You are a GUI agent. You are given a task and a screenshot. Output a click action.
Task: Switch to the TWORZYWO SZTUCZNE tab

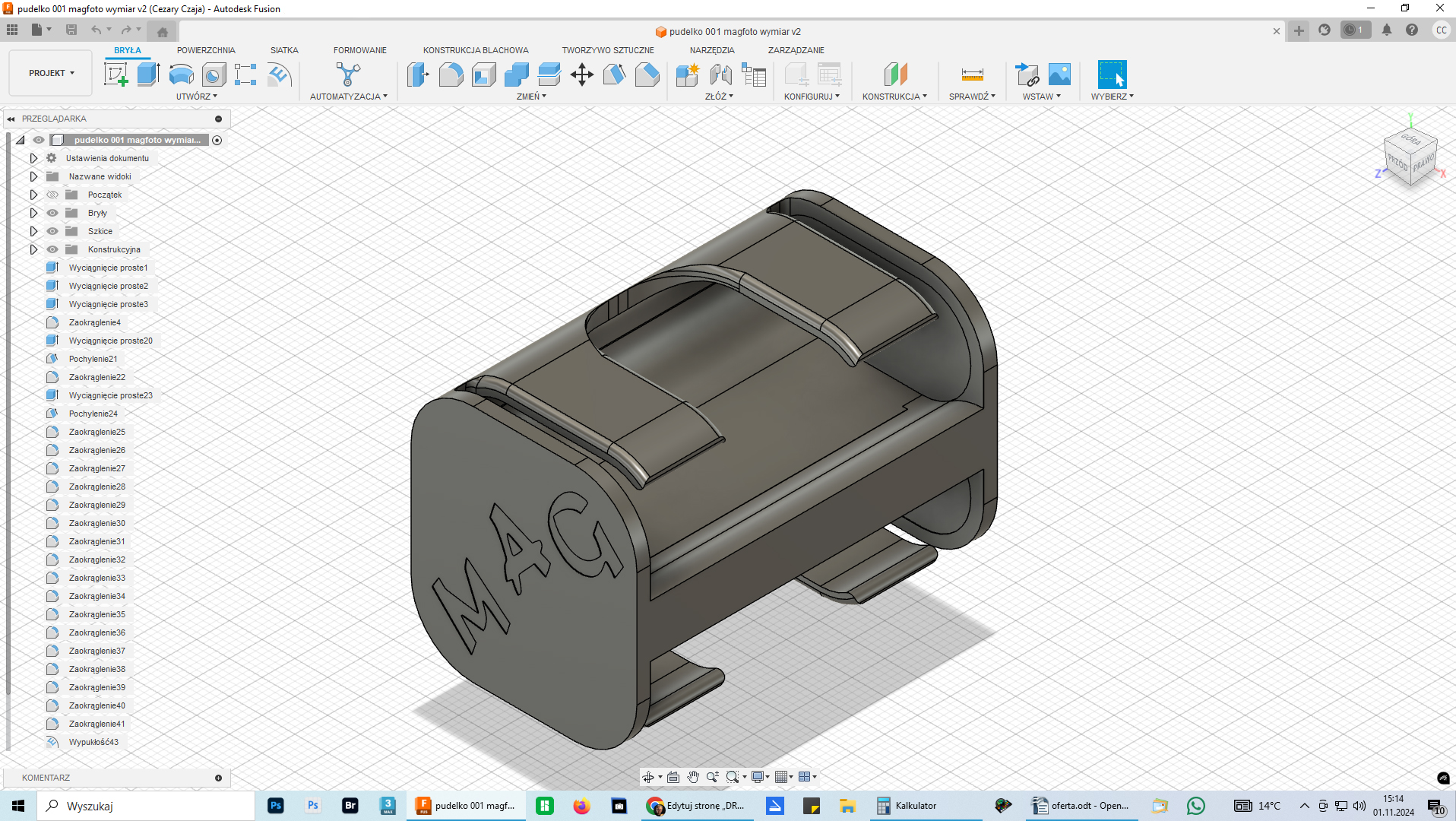[x=608, y=50]
